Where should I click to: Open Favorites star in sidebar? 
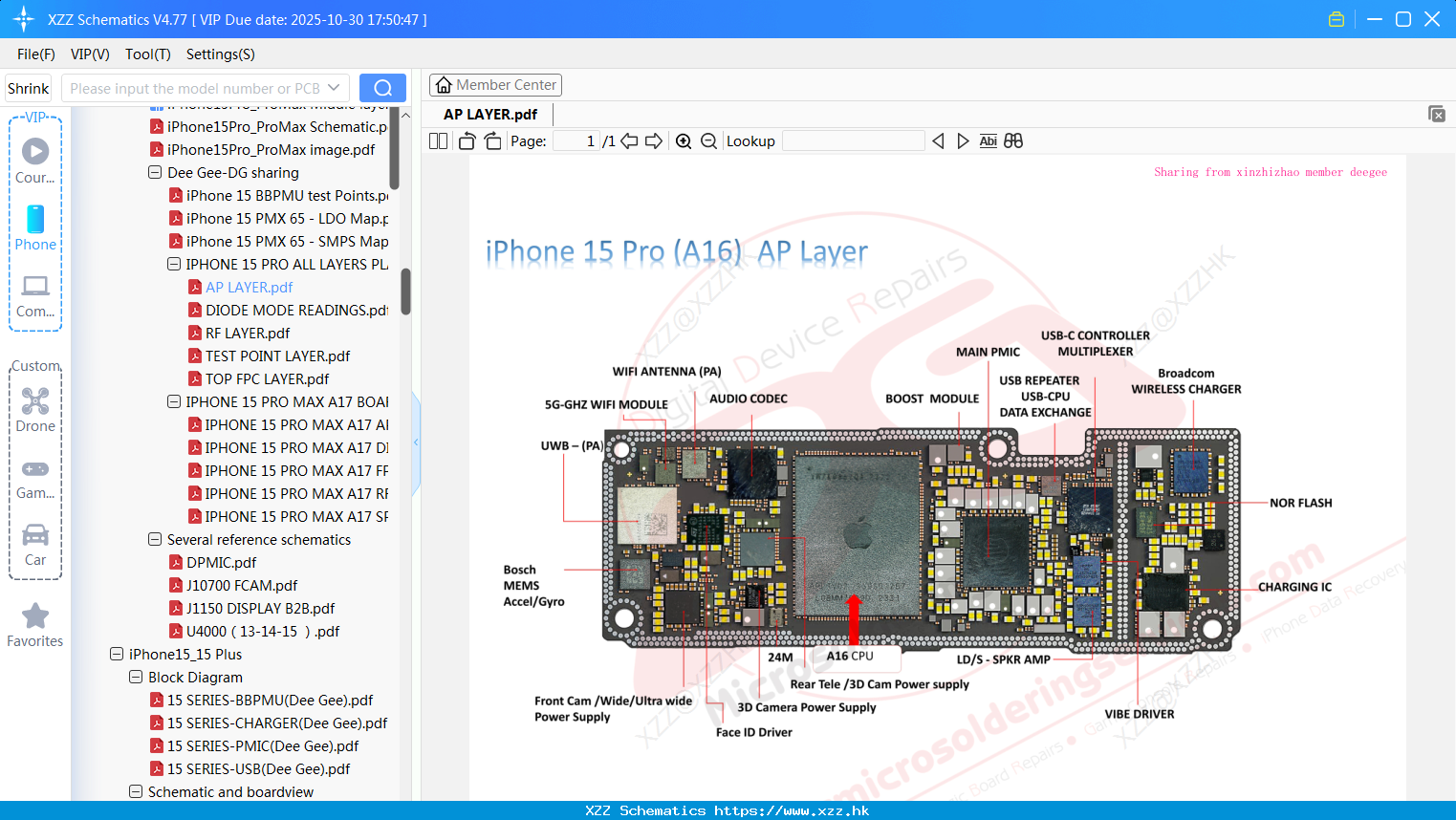pyautogui.click(x=35, y=625)
